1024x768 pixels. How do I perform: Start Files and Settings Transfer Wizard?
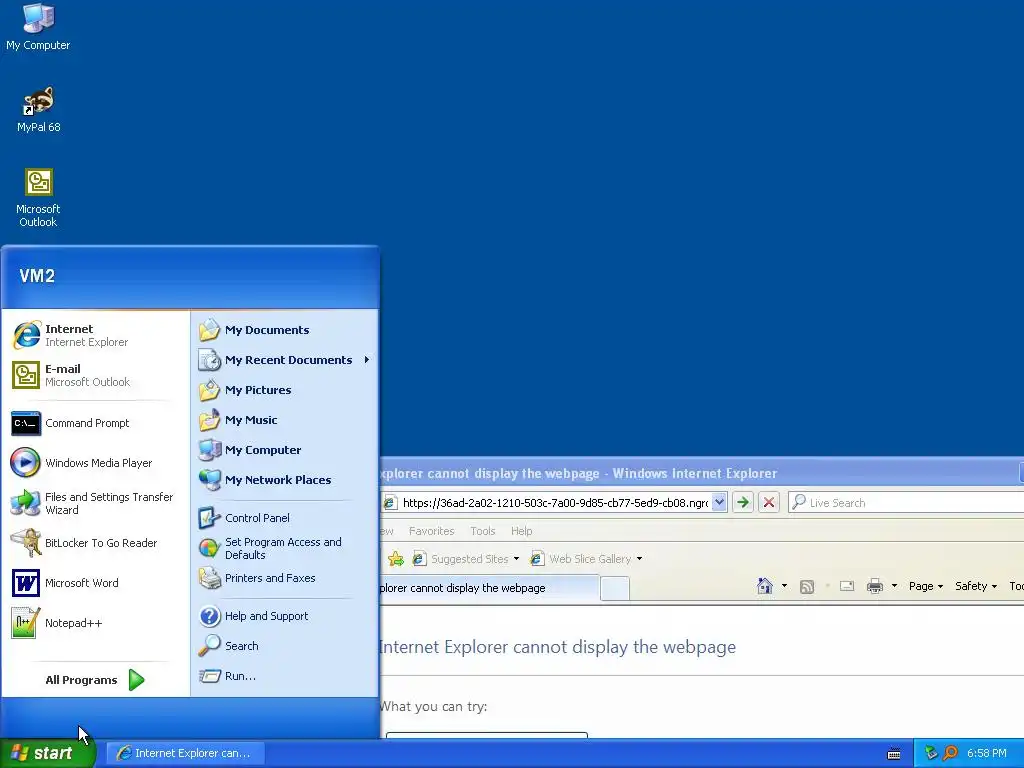(x=97, y=503)
